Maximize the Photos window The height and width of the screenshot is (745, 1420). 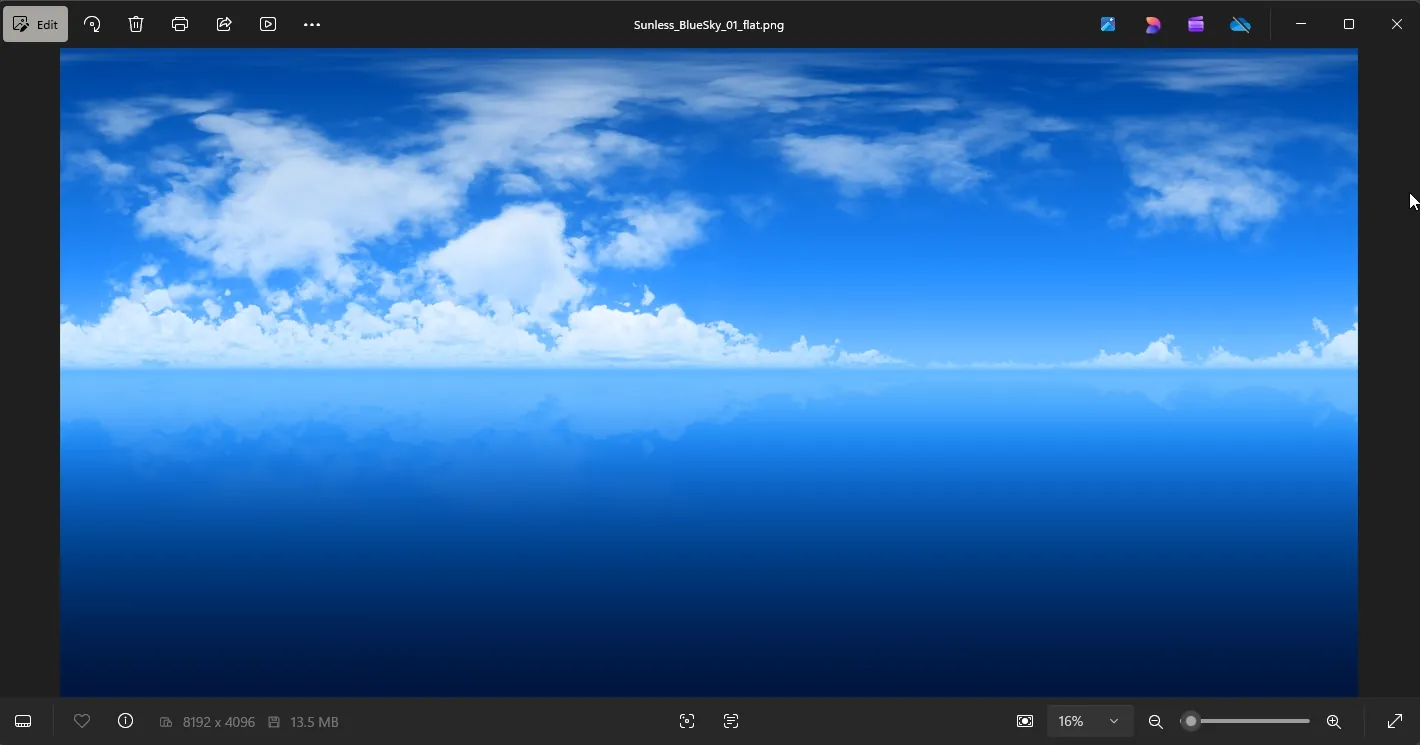click(1349, 24)
